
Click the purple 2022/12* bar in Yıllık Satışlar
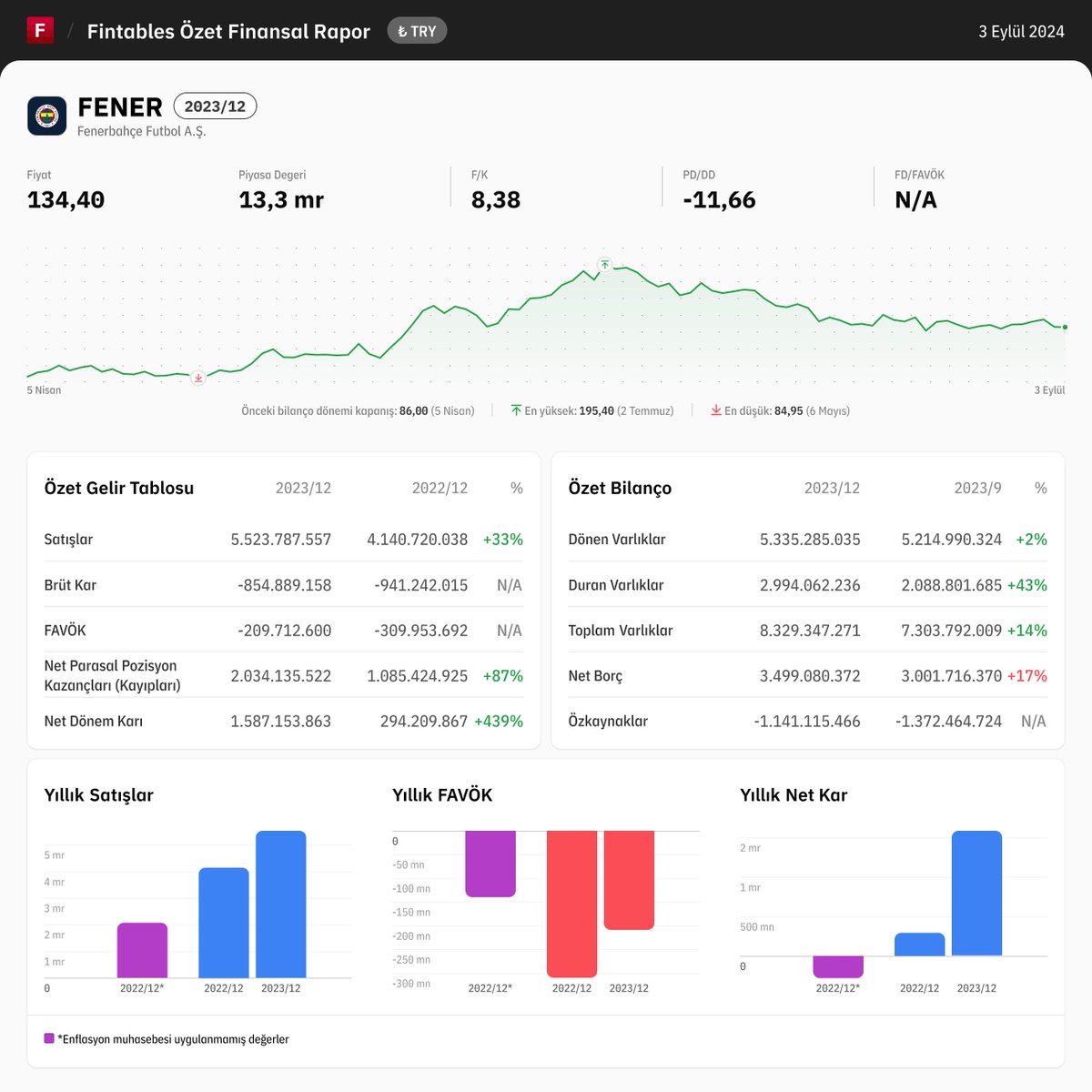click(x=142, y=950)
